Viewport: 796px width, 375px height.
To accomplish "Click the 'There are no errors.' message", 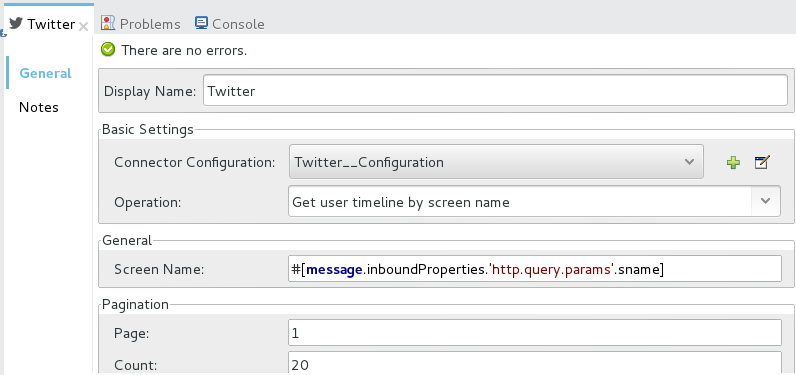I will (184, 50).
